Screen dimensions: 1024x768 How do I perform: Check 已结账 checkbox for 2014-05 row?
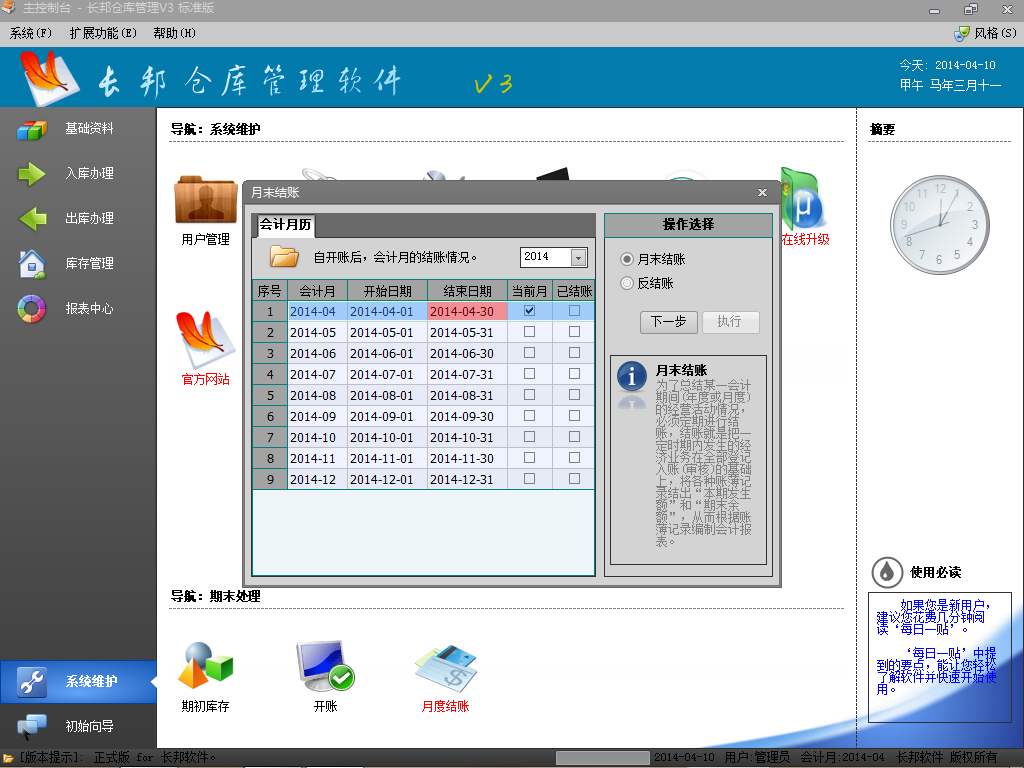[x=574, y=332]
